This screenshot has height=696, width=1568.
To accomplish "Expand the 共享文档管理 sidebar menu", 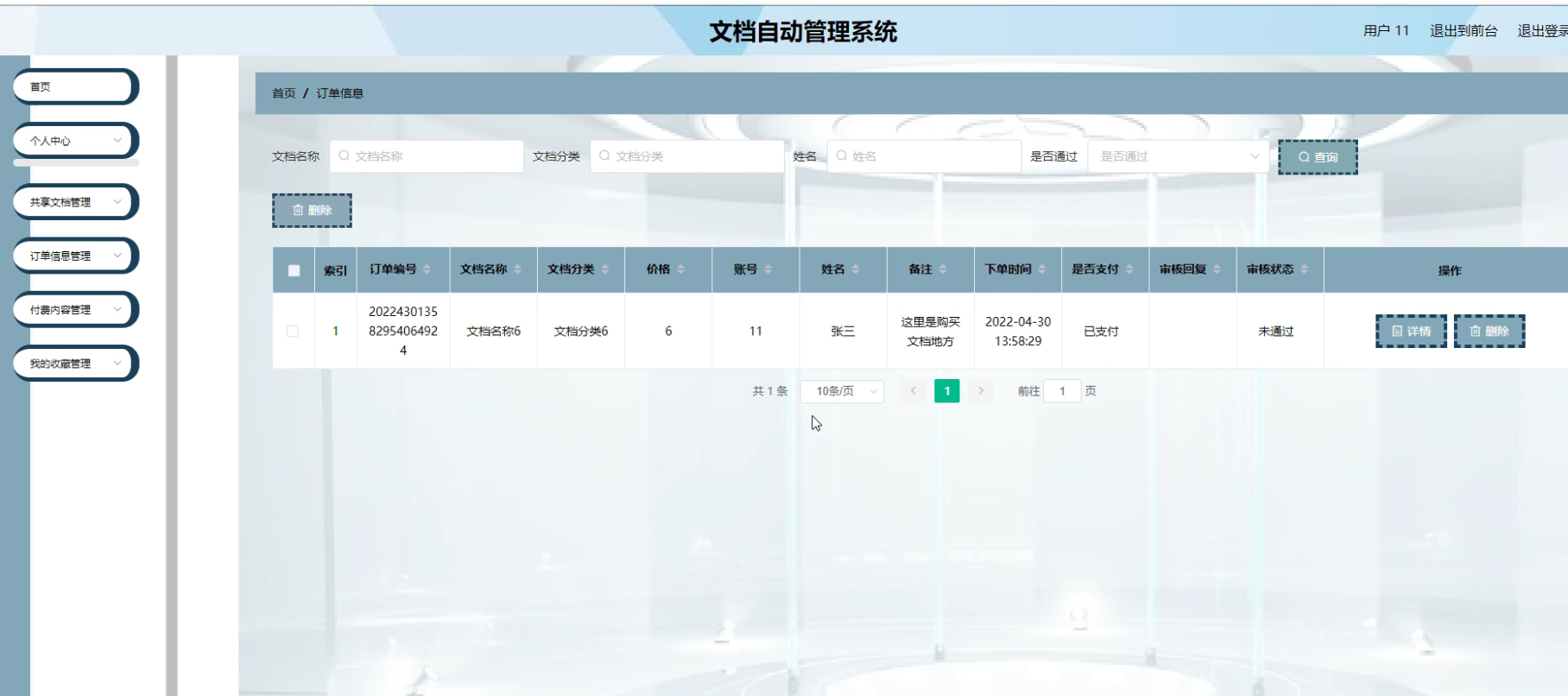I will point(76,202).
